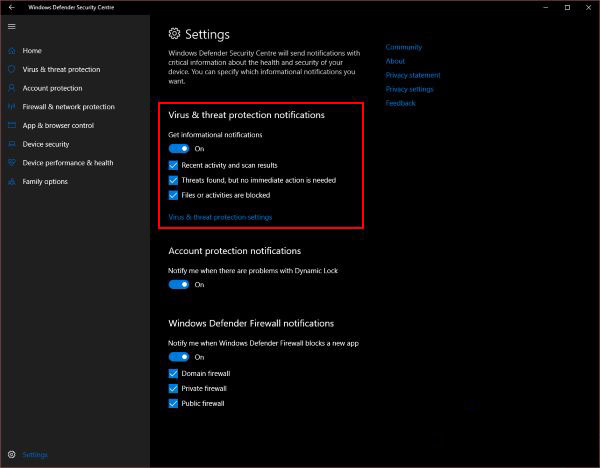Click the App & browser control icon

point(11,126)
